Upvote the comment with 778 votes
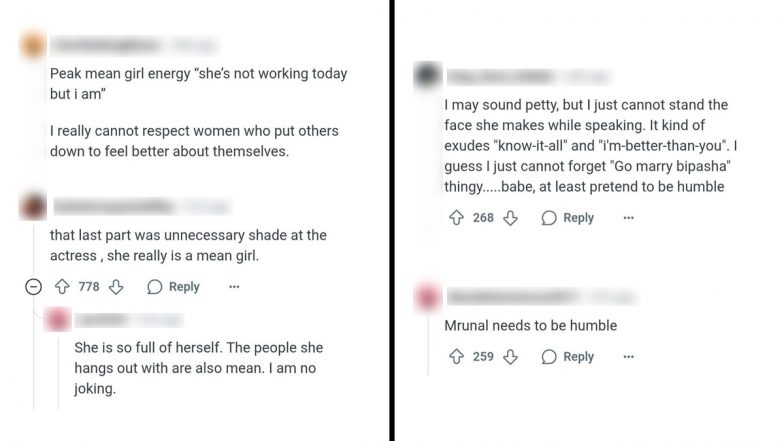The height and width of the screenshot is (441, 784). pos(62,287)
